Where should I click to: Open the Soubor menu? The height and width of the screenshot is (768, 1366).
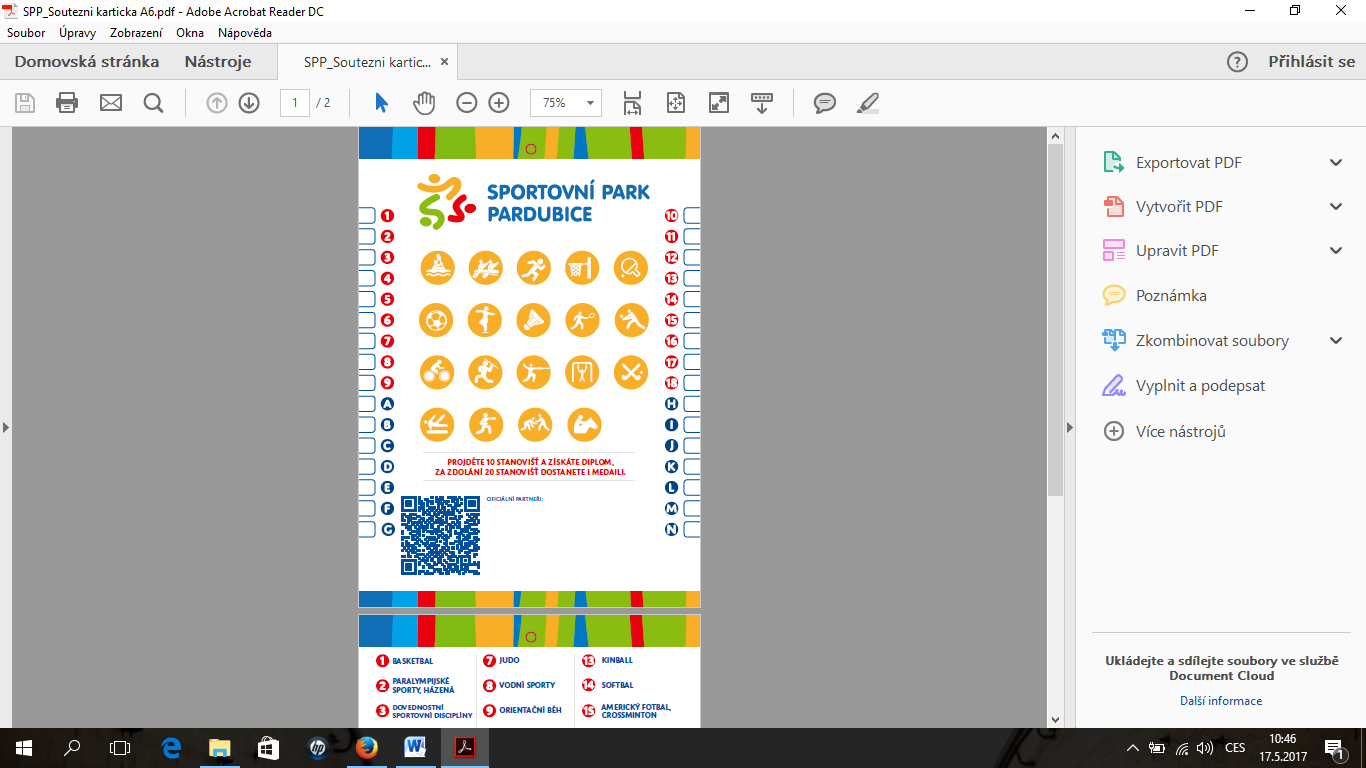pyautogui.click(x=26, y=33)
